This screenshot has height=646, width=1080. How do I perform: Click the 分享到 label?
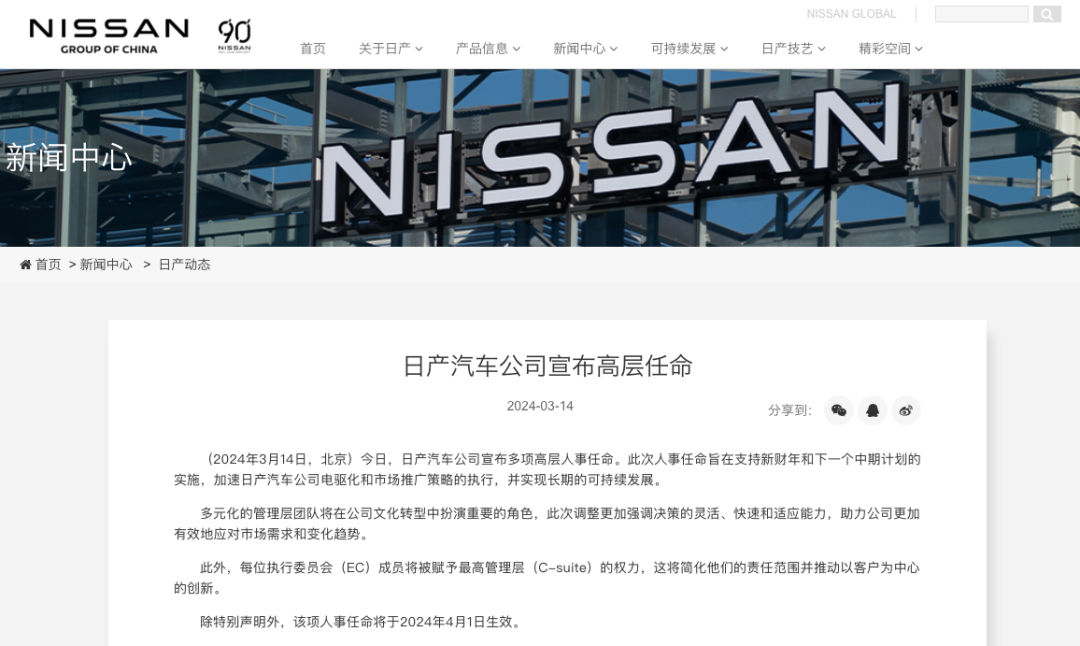(x=790, y=410)
